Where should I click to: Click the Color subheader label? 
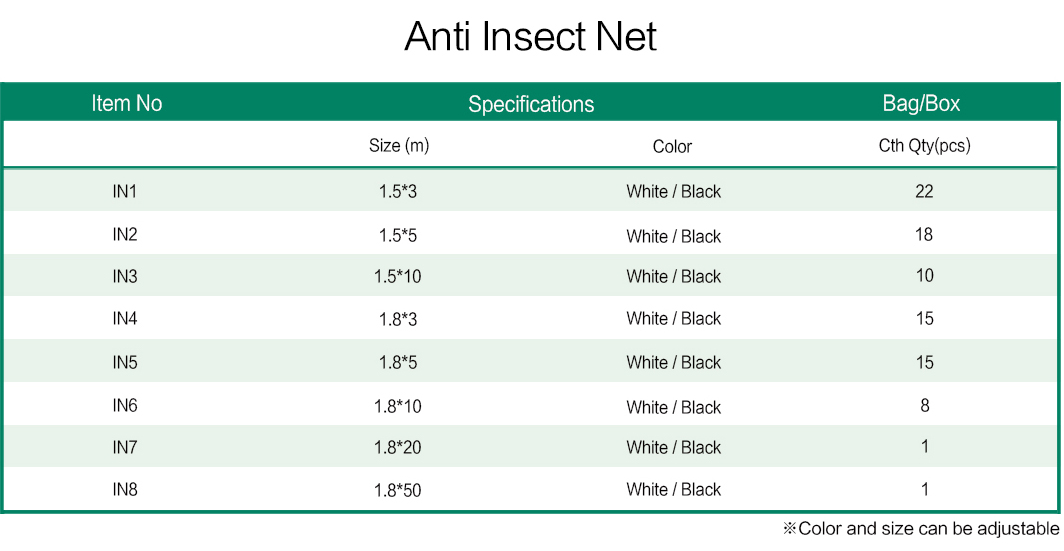coord(672,146)
